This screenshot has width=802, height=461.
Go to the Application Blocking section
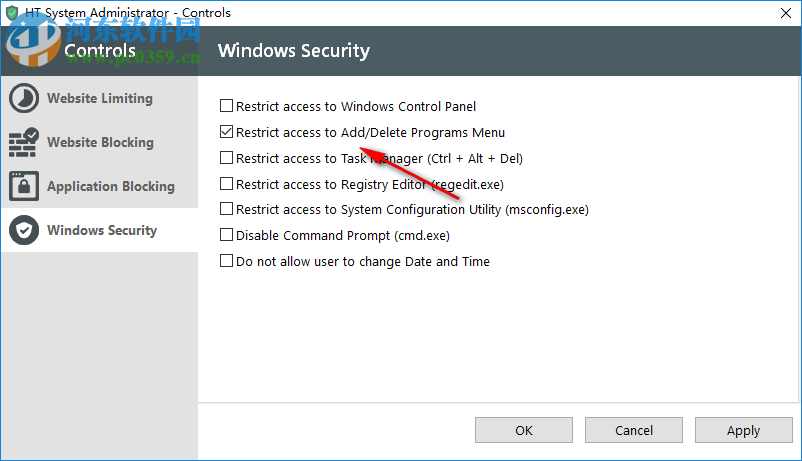pyautogui.click(x=110, y=187)
